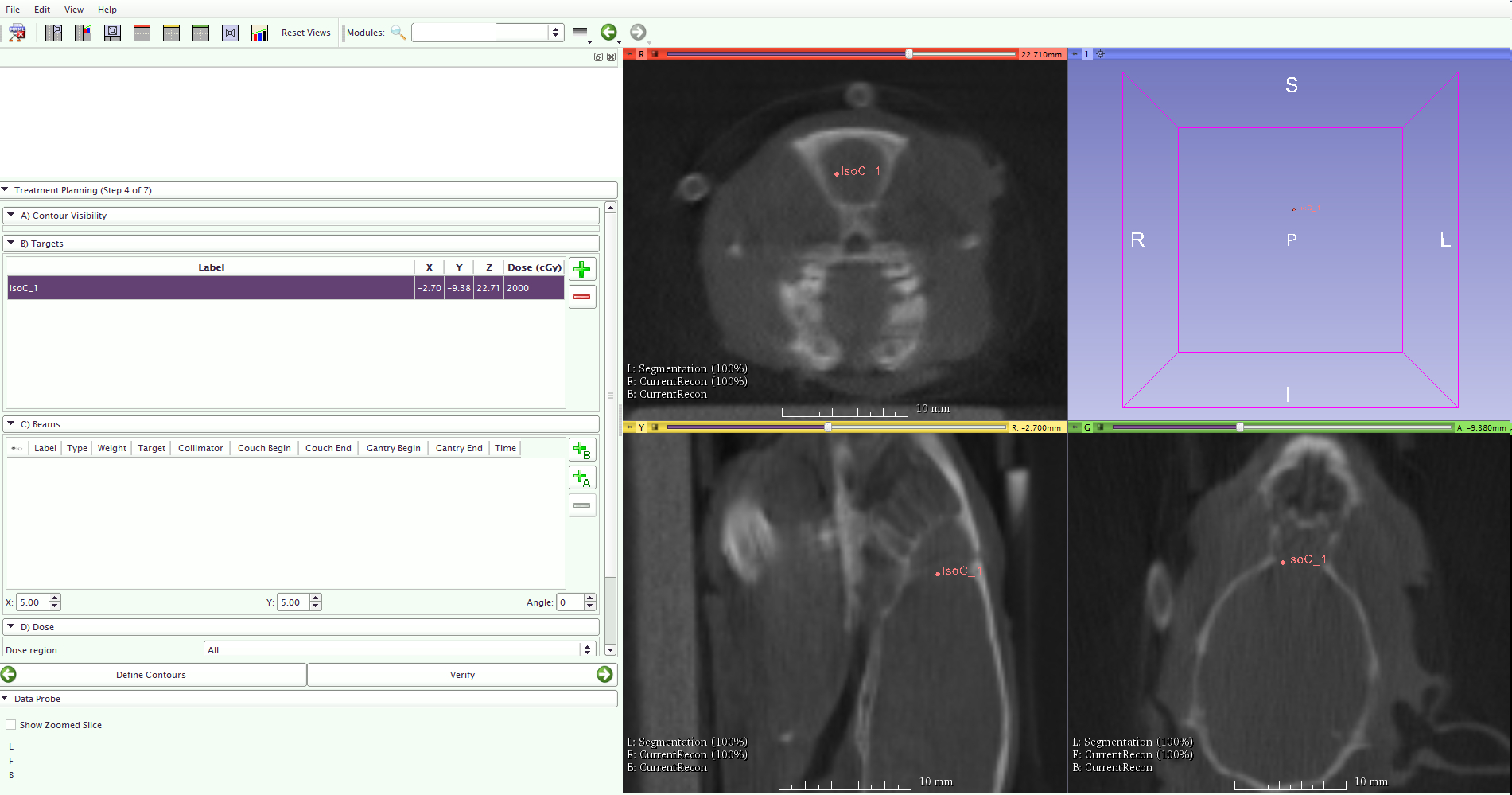The image size is (1512, 795).
Task: Go back to the previous module
Action: point(608,32)
